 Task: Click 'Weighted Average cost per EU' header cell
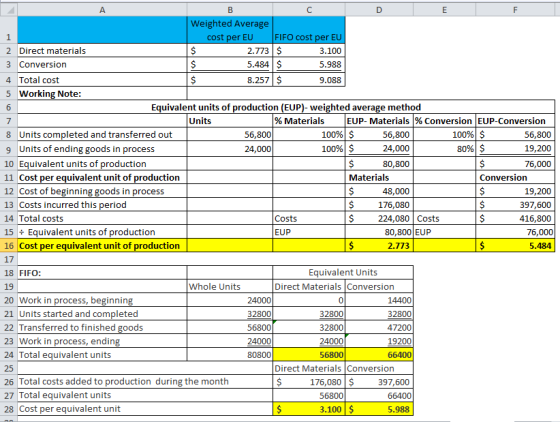click(x=230, y=30)
